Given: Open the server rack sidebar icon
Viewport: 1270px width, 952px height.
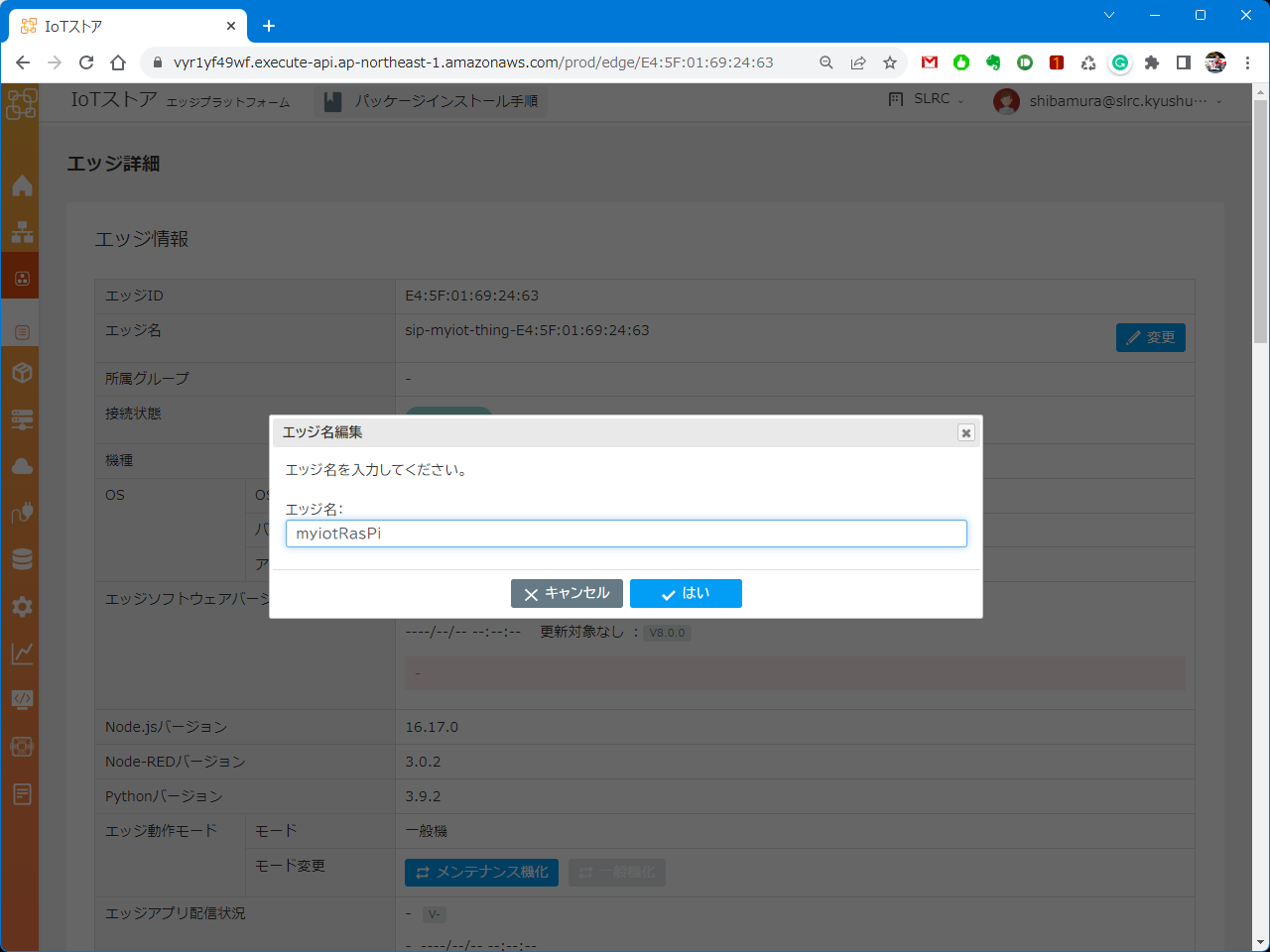Looking at the screenshot, I should click(x=22, y=419).
